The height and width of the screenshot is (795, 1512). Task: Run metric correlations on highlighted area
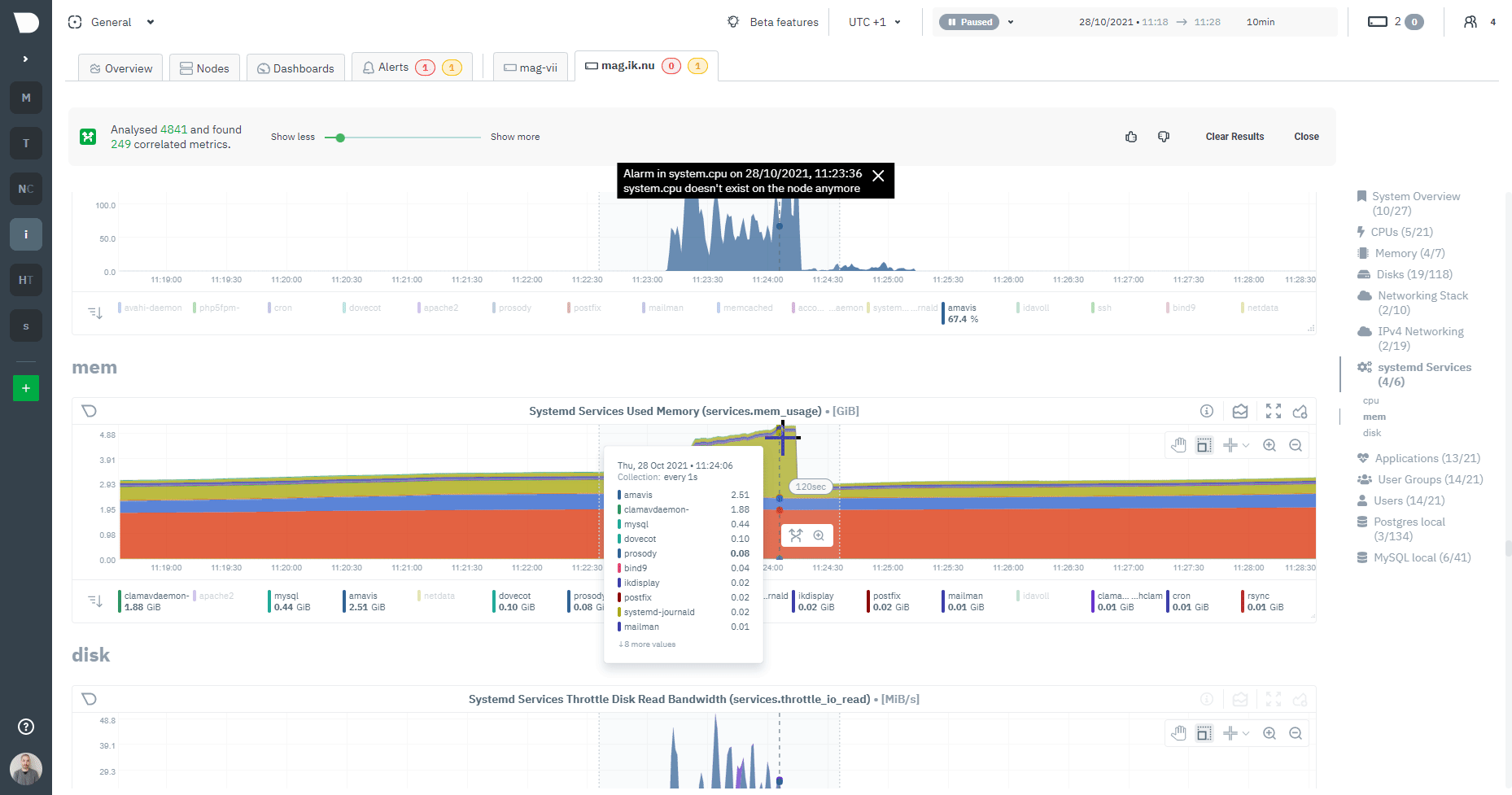click(796, 535)
